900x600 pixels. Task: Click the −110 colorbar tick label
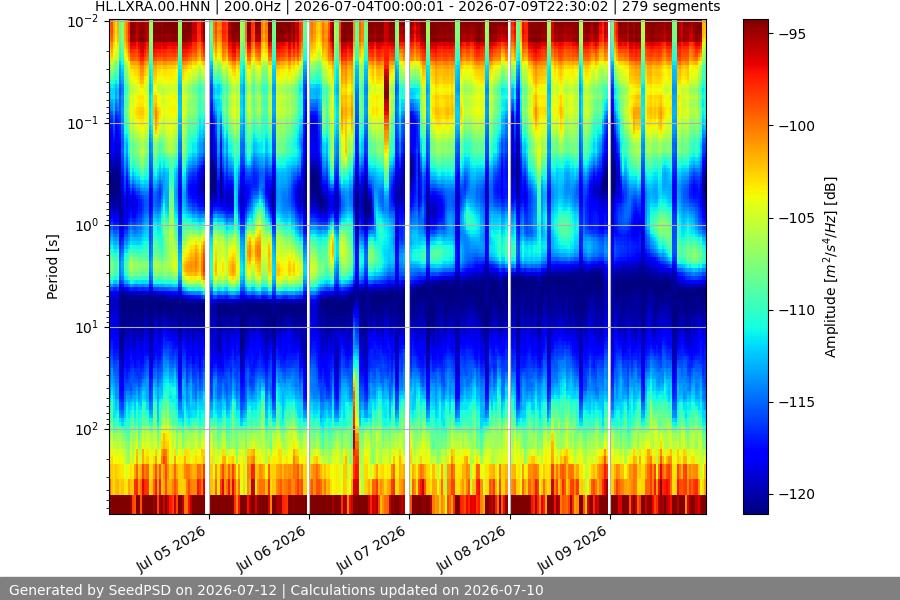[x=797, y=310]
